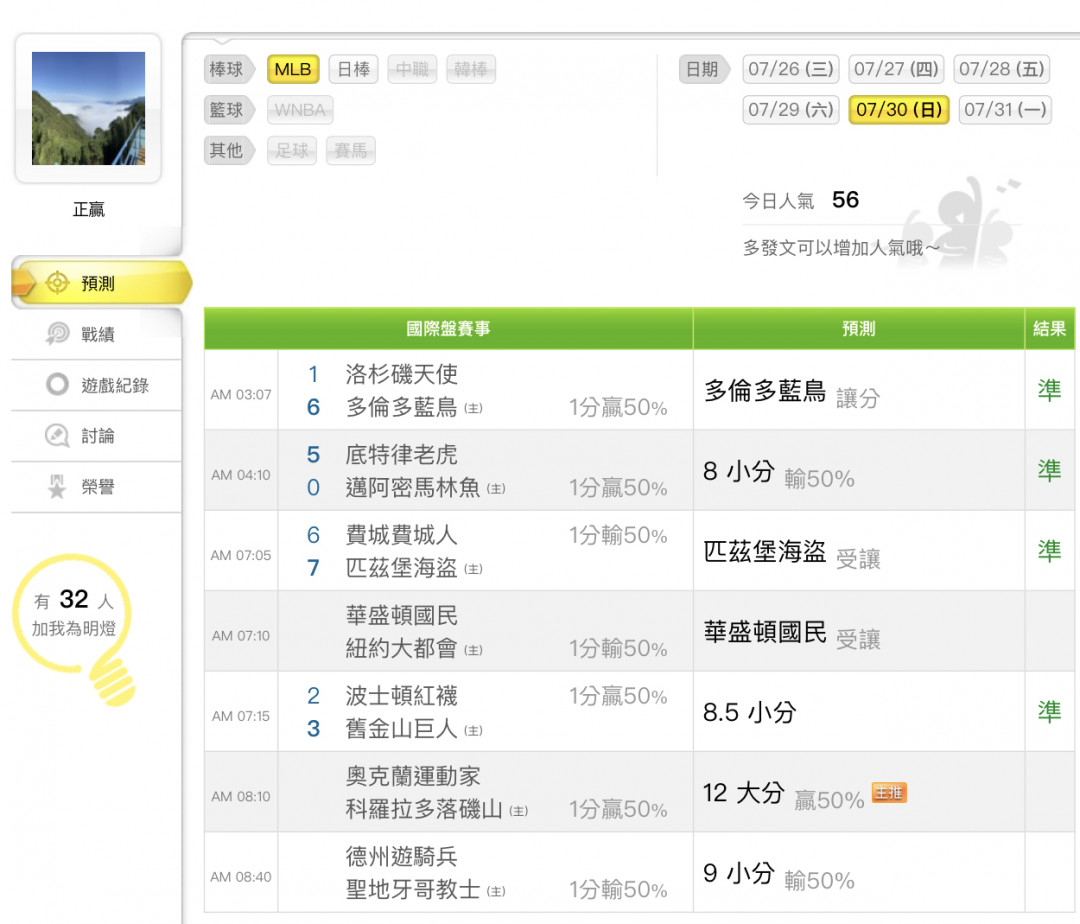The width and height of the screenshot is (1080, 924).
Task: Click the circle icon beside 遊戲紀錄
Action: pyautogui.click(x=57, y=384)
